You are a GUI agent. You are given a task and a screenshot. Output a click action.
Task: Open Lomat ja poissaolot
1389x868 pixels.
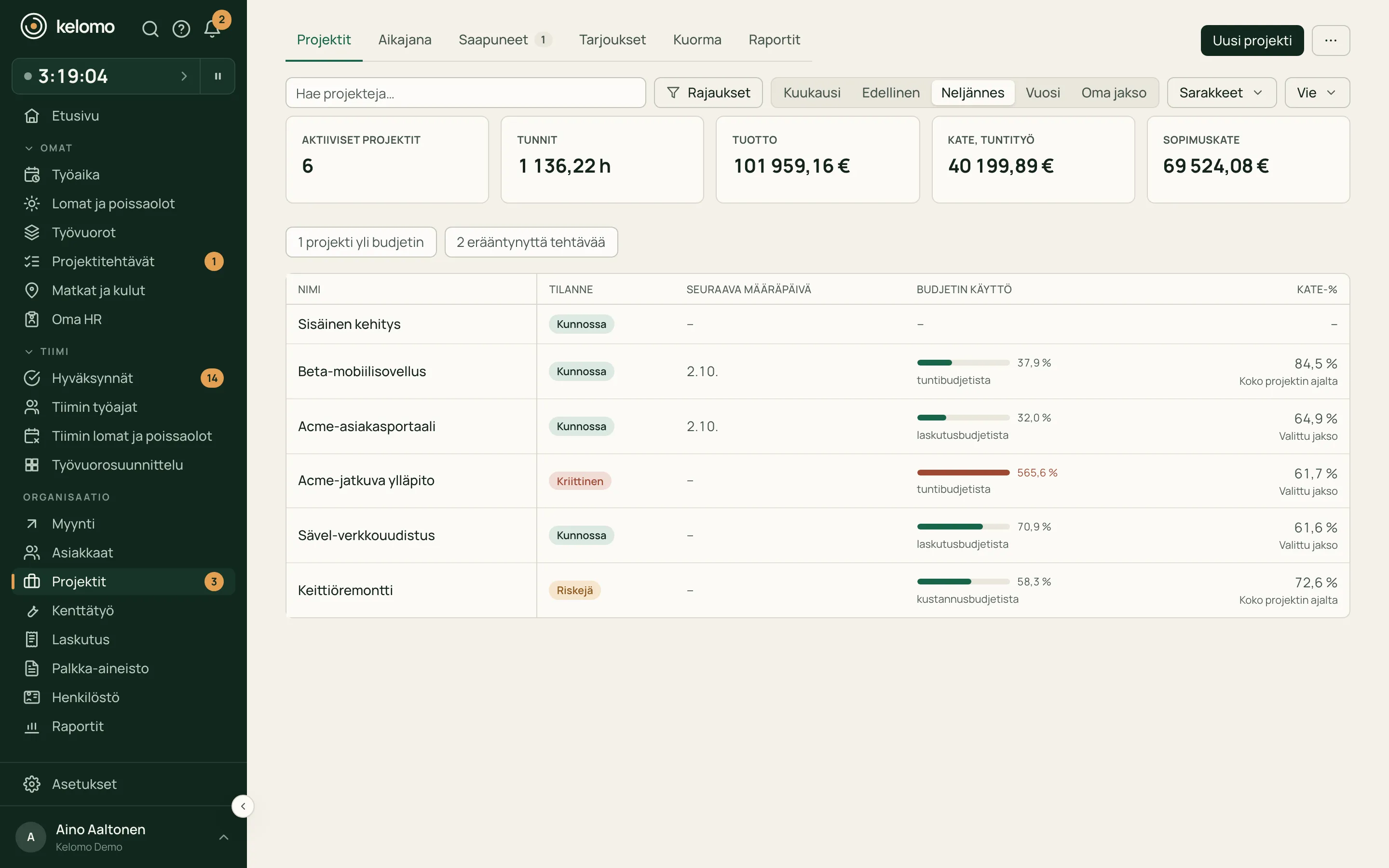pyautogui.click(x=123, y=204)
